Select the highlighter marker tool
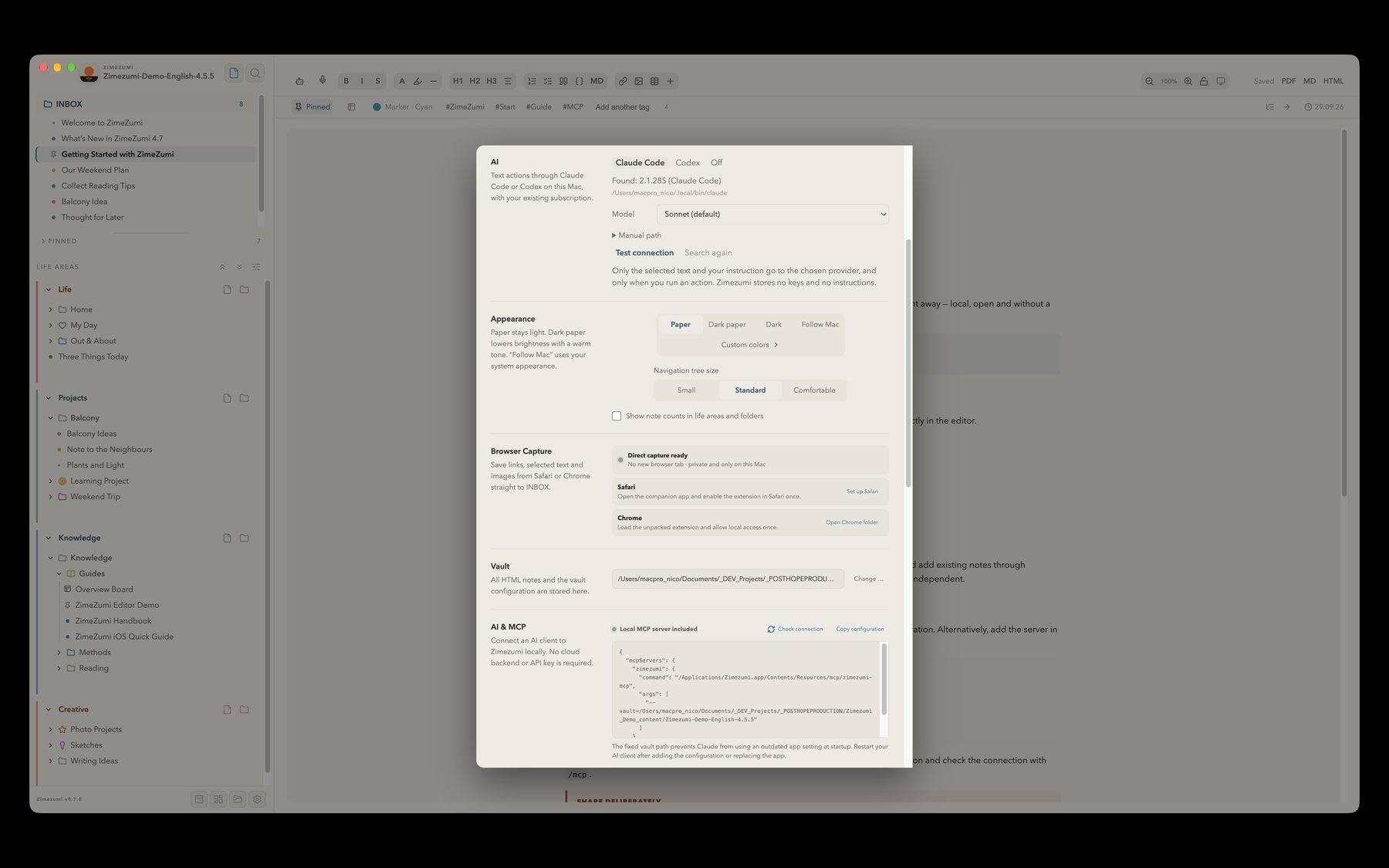The height and width of the screenshot is (868, 1389). point(417,81)
